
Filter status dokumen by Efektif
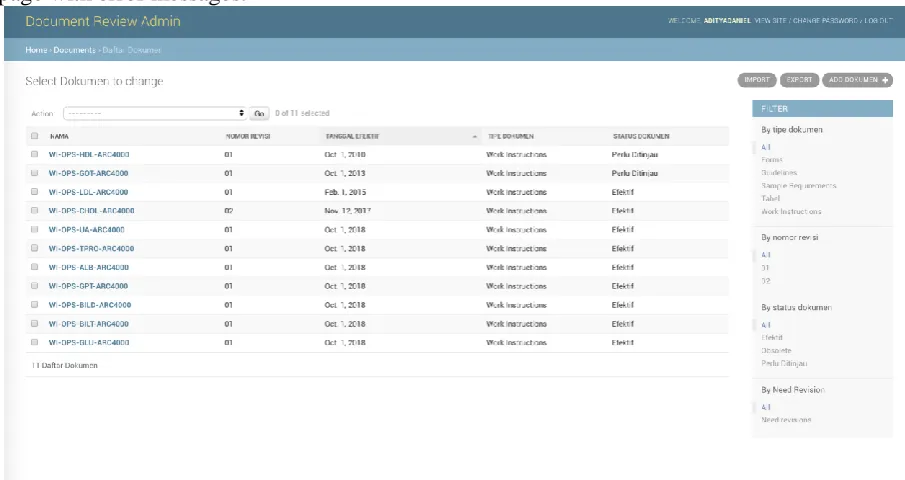point(772,338)
